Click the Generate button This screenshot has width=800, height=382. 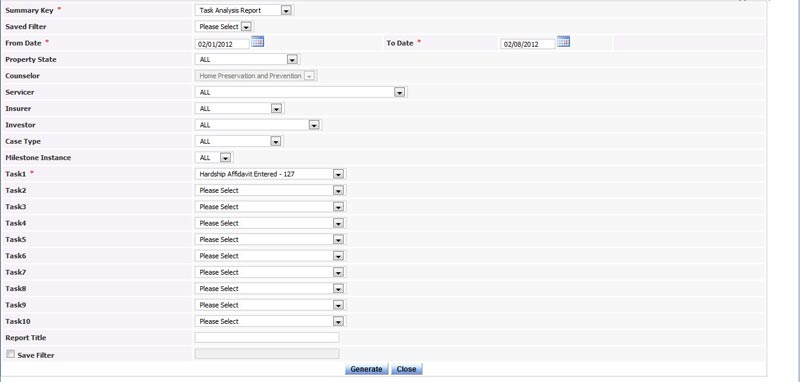click(366, 369)
